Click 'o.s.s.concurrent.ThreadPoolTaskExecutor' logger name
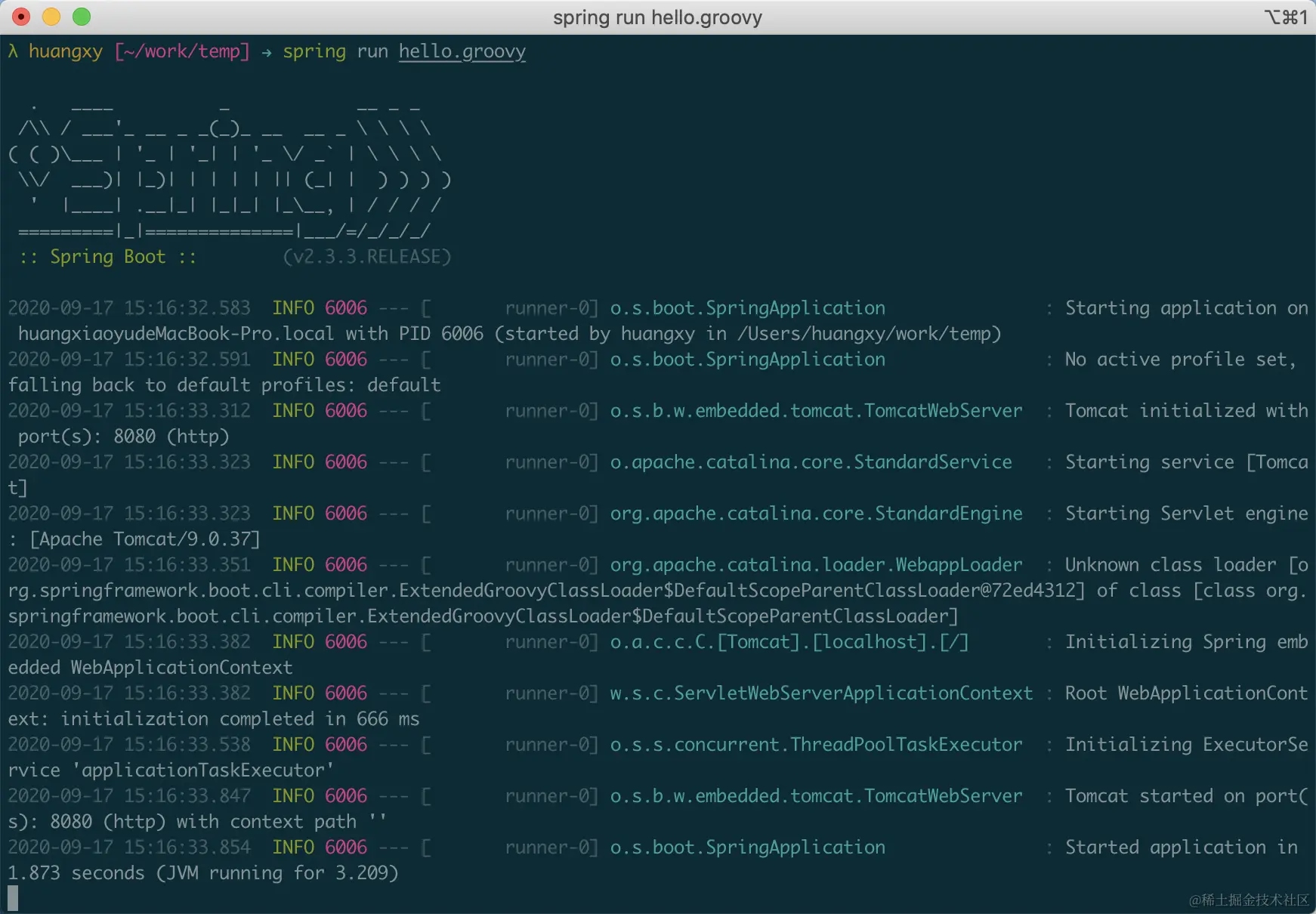Image resolution: width=1316 pixels, height=914 pixels. coord(817,745)
